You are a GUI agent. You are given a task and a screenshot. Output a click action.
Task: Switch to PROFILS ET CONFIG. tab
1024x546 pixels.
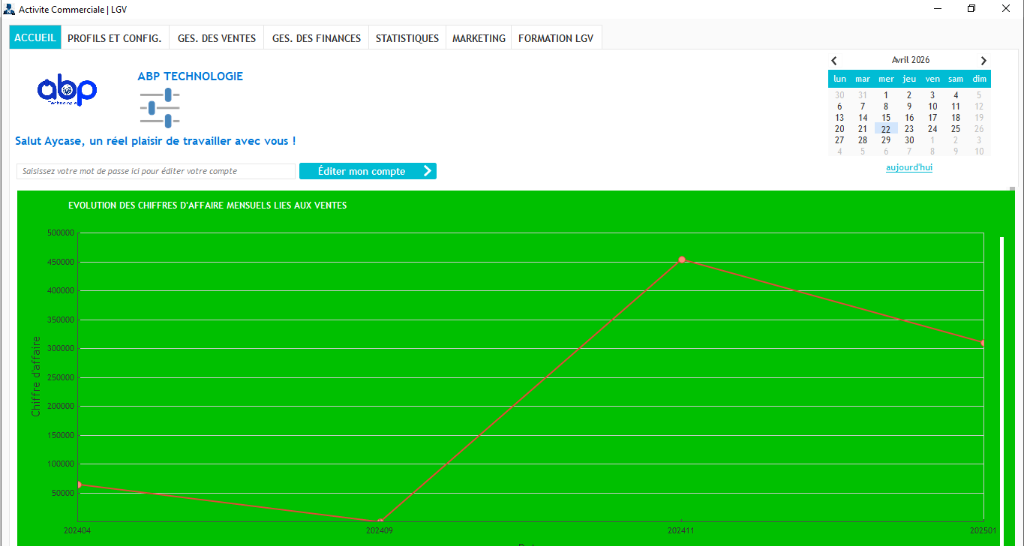[x=114, y=38]
